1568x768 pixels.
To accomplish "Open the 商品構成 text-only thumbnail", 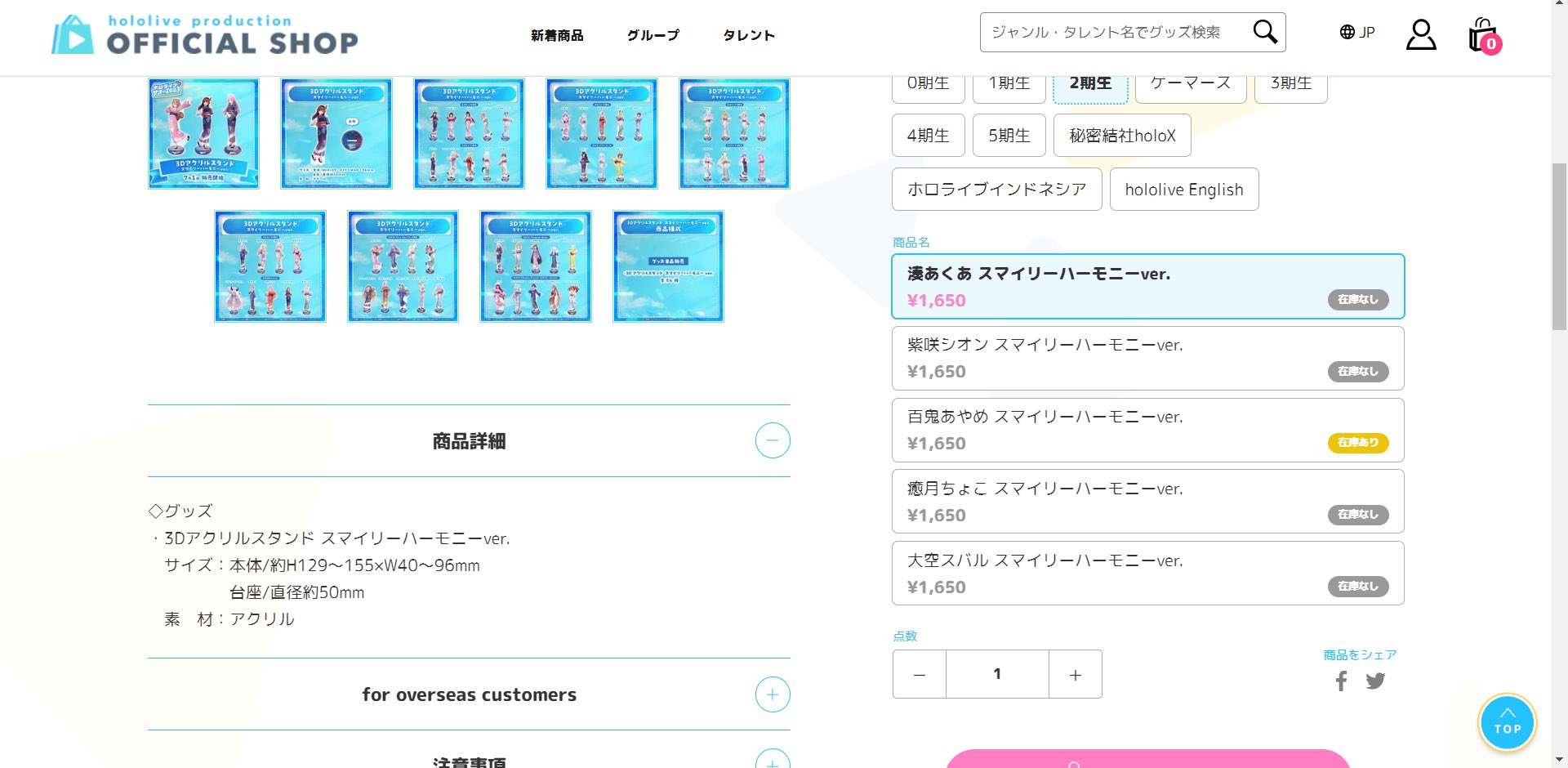I will pyautogui.click(x=668, y=266).
